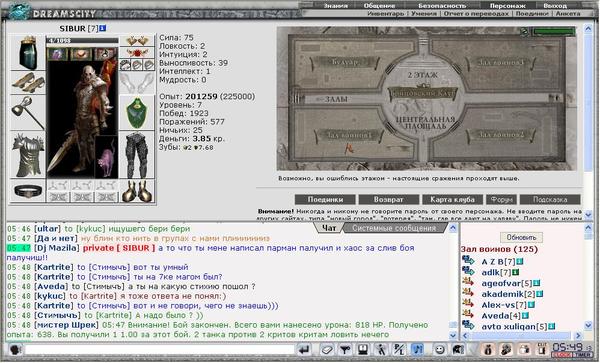Image resolution: width=600 pixels, height=363 pixels.
Task: Click the funnel filter icon in chat toolbar
Action: point(345,349)
